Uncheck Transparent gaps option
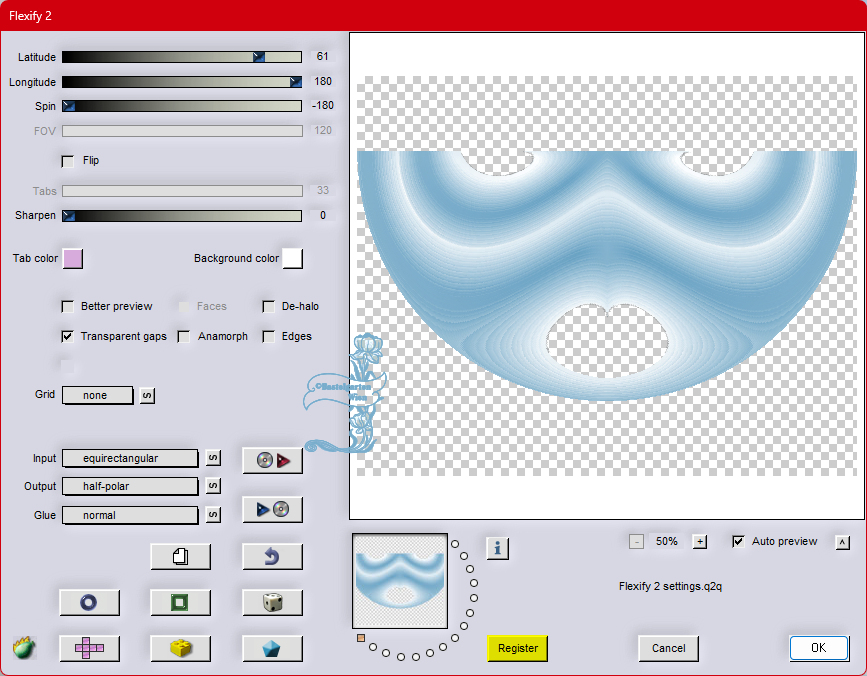The image size is (867, 676). point(68,337)
